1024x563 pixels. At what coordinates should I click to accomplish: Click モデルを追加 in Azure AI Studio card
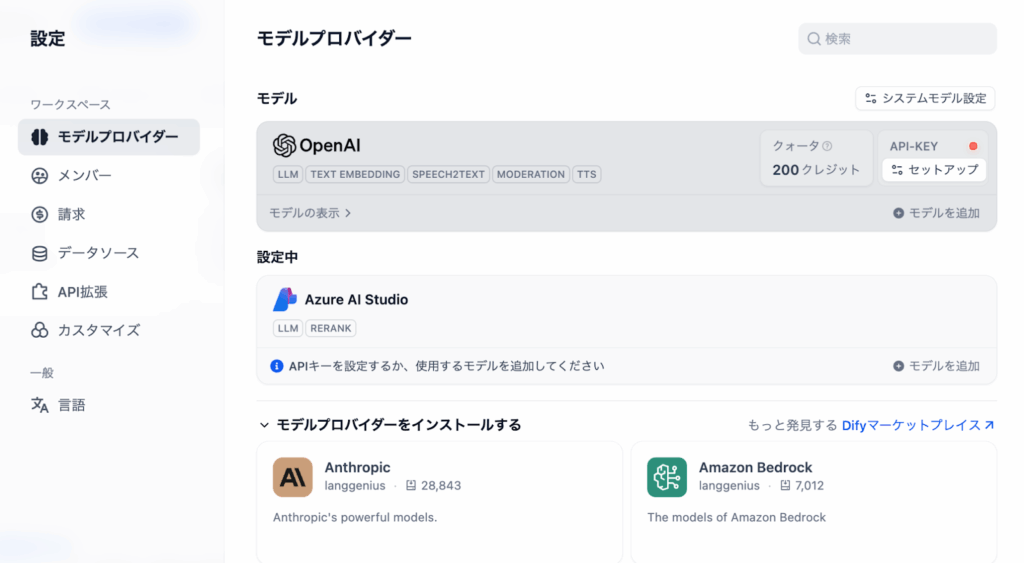[936, 366]
